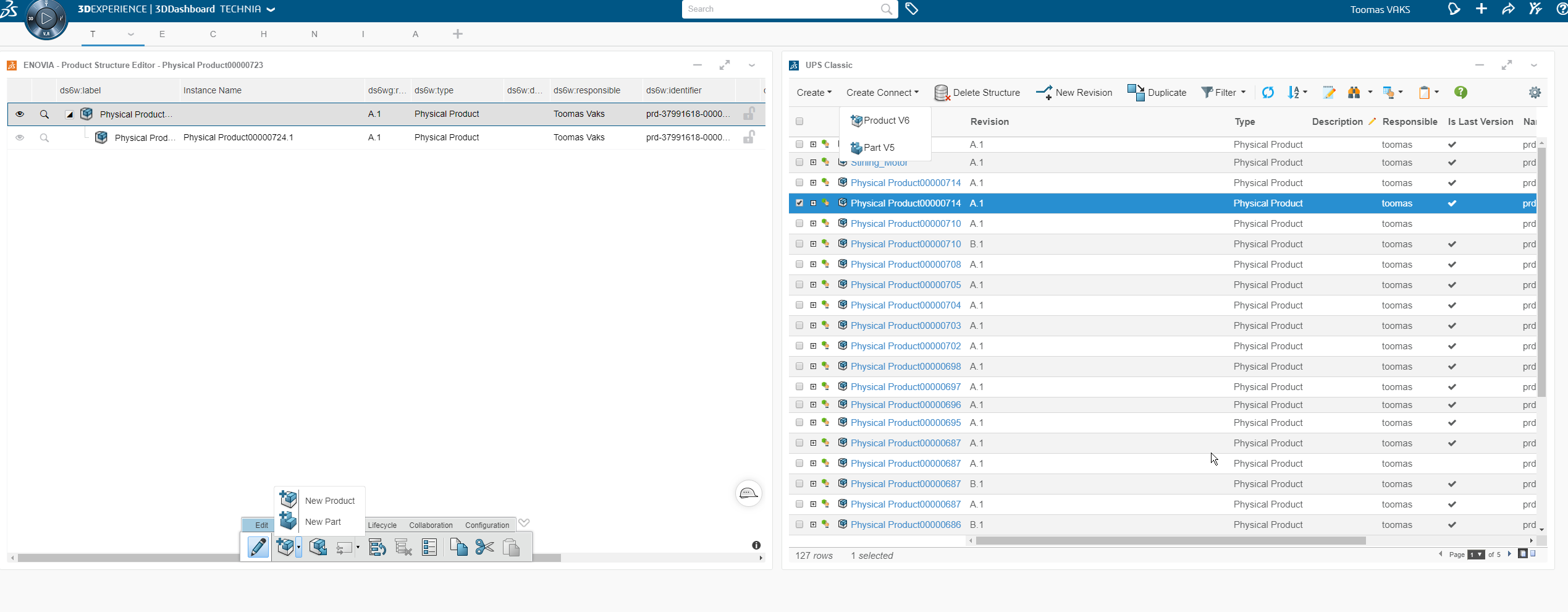This screenshot has width=1568, height=612.
Task: Click the Copy icon in the action bar
Action: pos(458,547)
